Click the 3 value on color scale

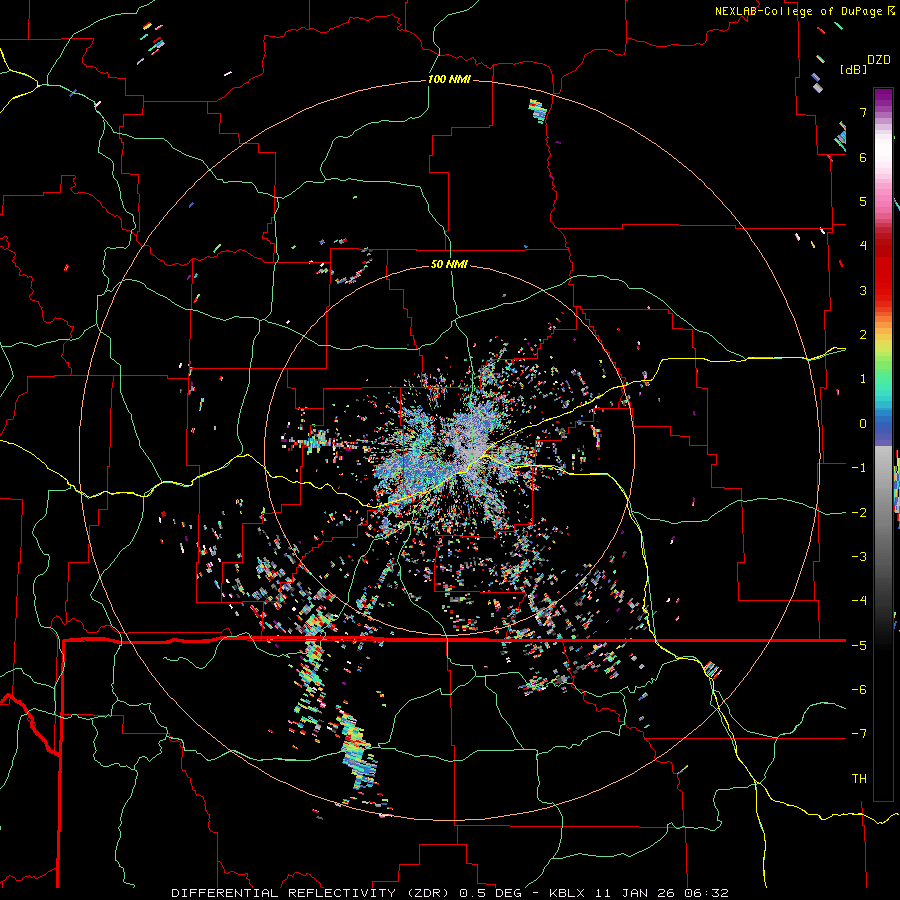coord(863,290)
